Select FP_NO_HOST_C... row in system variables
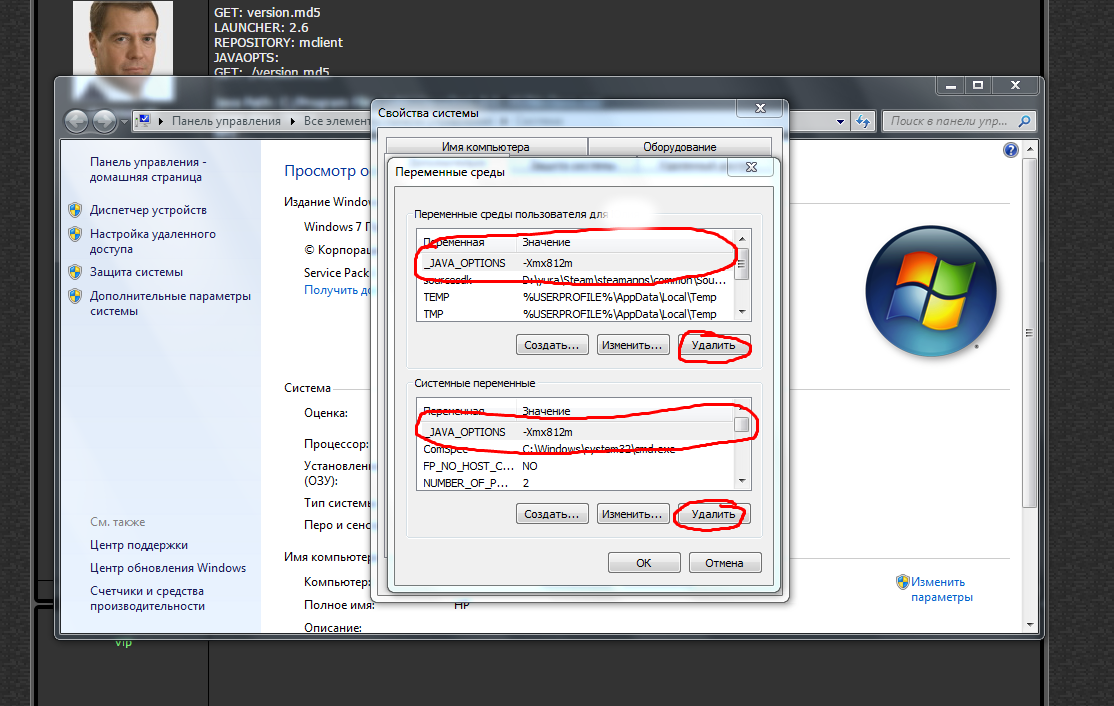The width and height of the screenshot is (1114, 706). coord(575,467)
